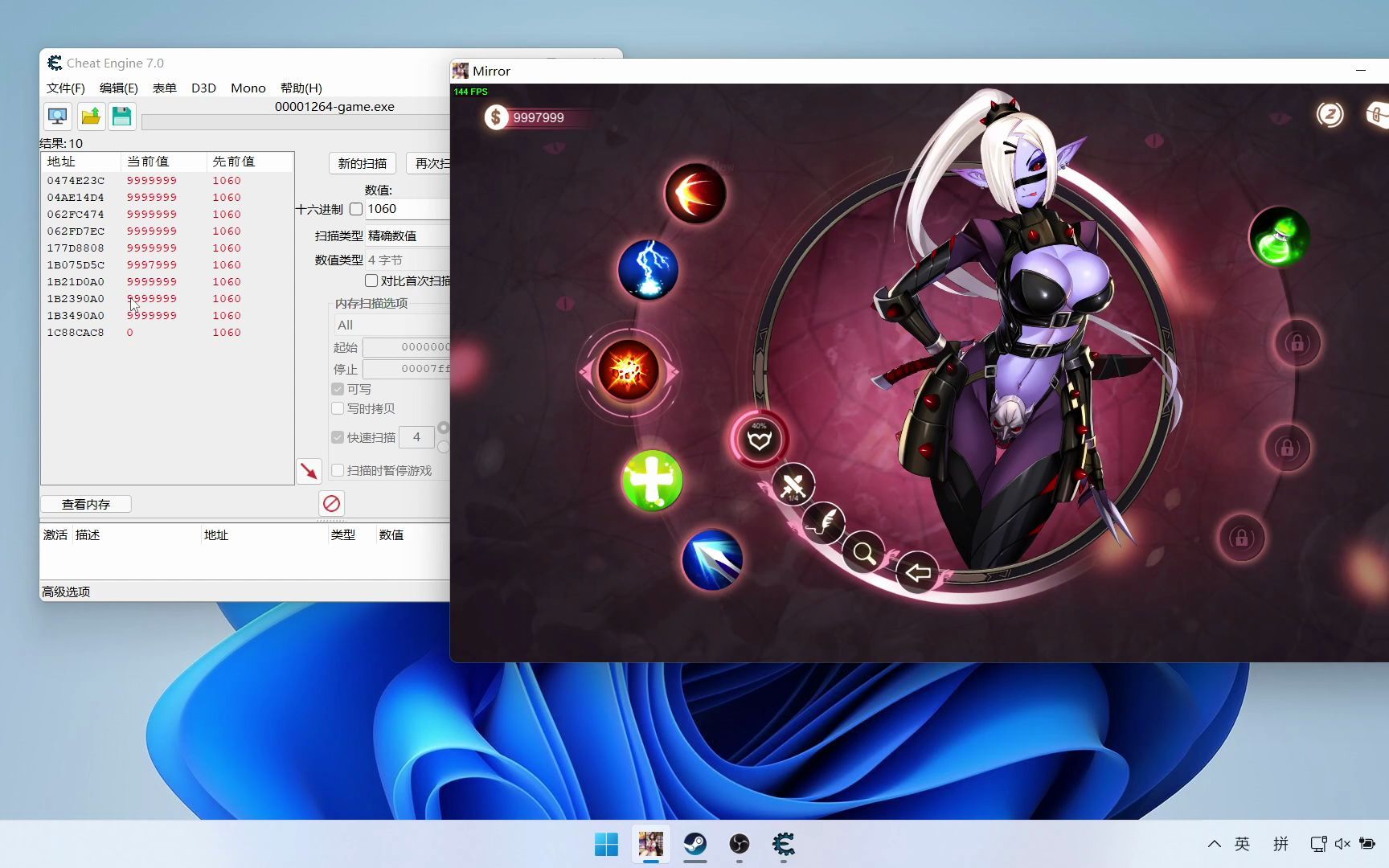Open OBS from the taskbar
The width and height of the screenshot is (1389, 868).
pyautogui.click(x=740, y=844)
